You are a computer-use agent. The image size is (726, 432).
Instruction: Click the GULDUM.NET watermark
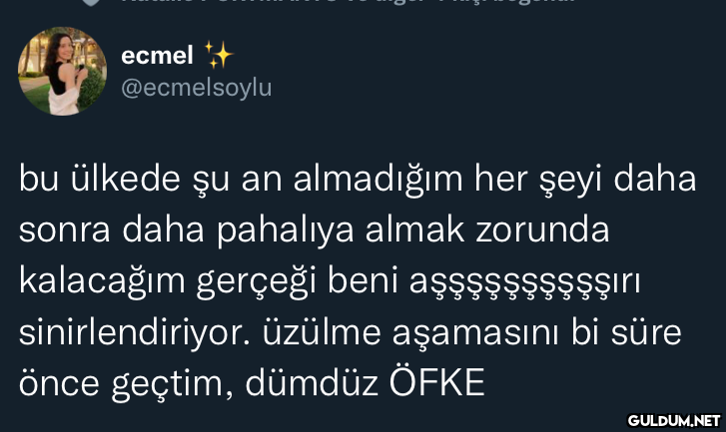pyautogui.click(x=674, y=420)
